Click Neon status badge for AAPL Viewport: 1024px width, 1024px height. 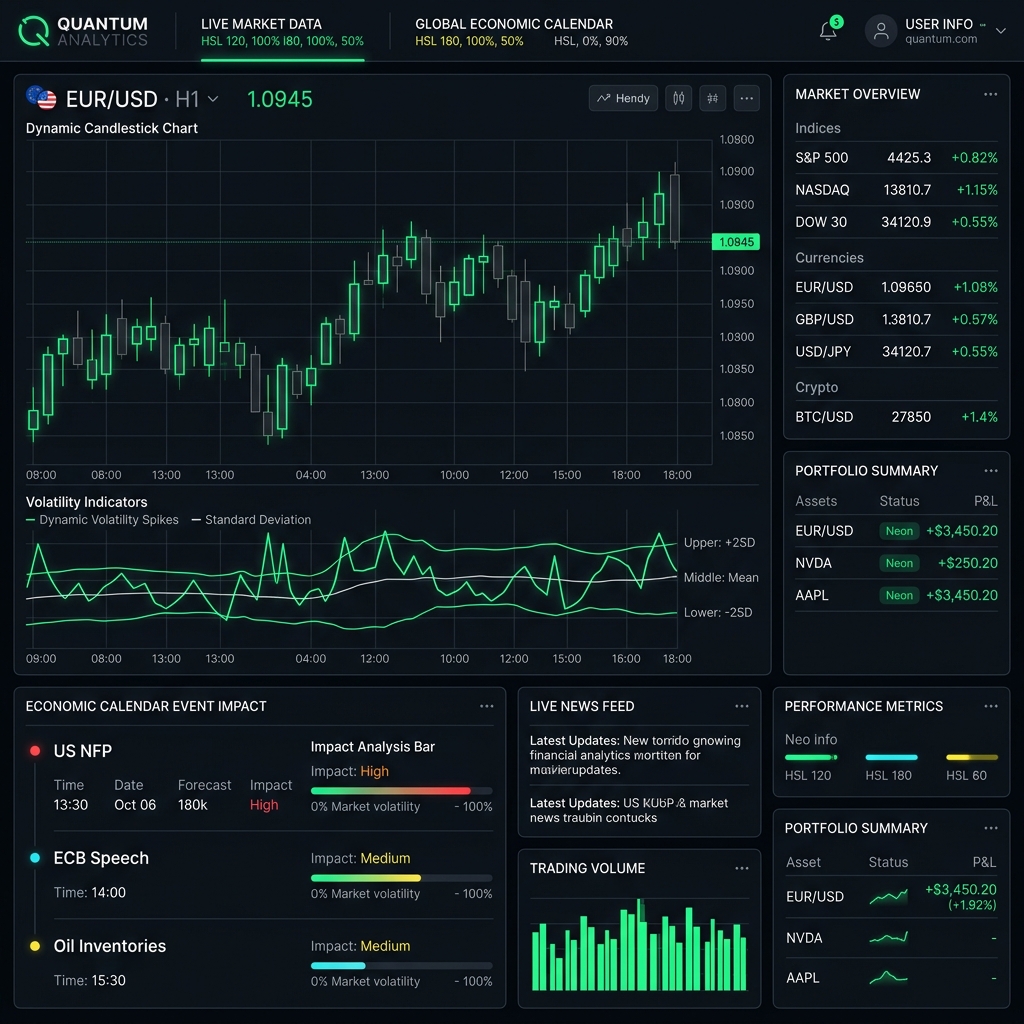tap(899, 595)
